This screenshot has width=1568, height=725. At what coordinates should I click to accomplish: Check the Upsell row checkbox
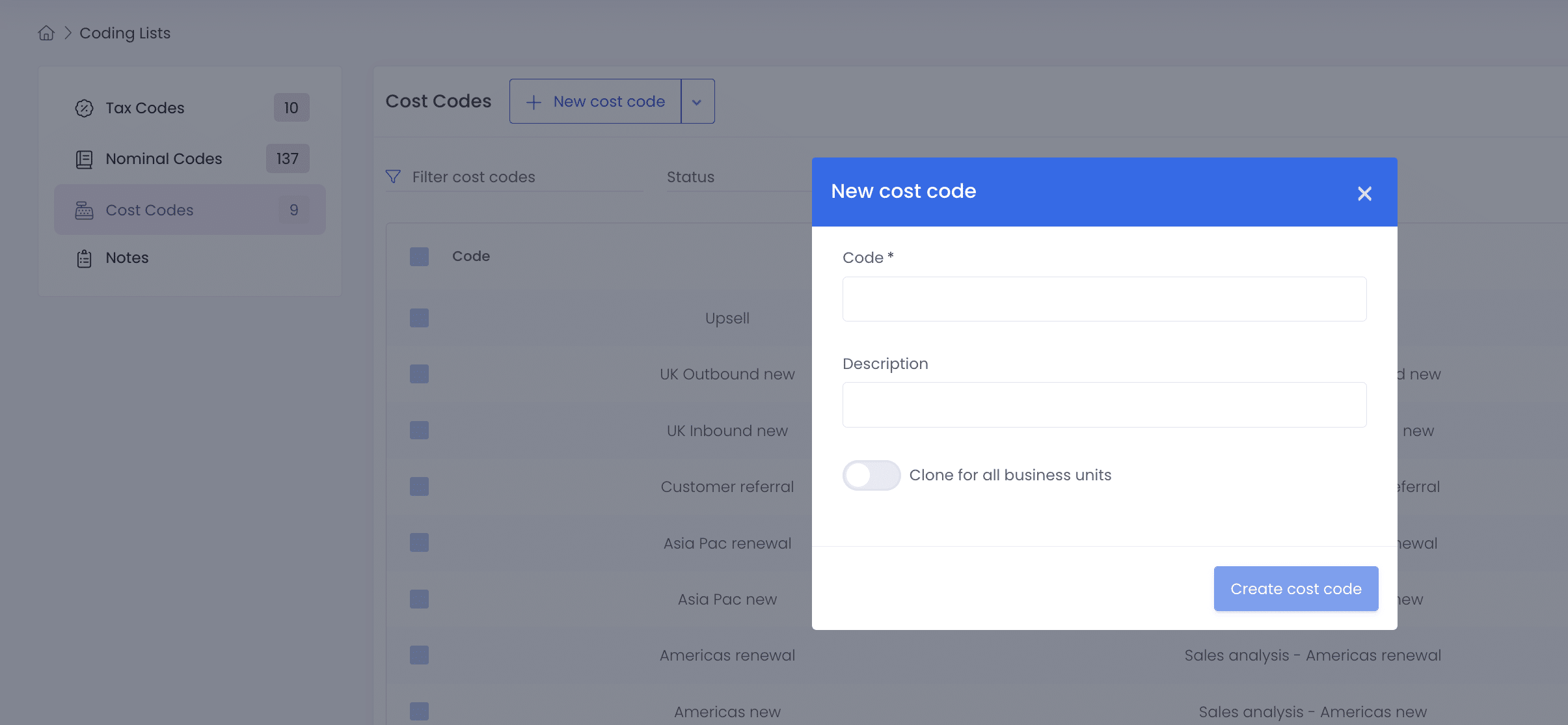[x=419, y=318]
